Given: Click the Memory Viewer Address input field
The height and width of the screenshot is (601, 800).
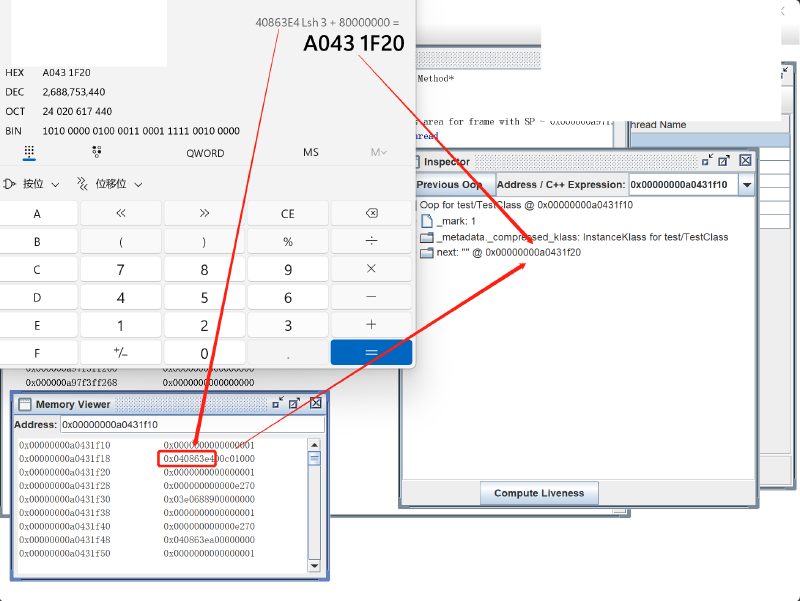Looking at the screenshot, I should point(191,425).
